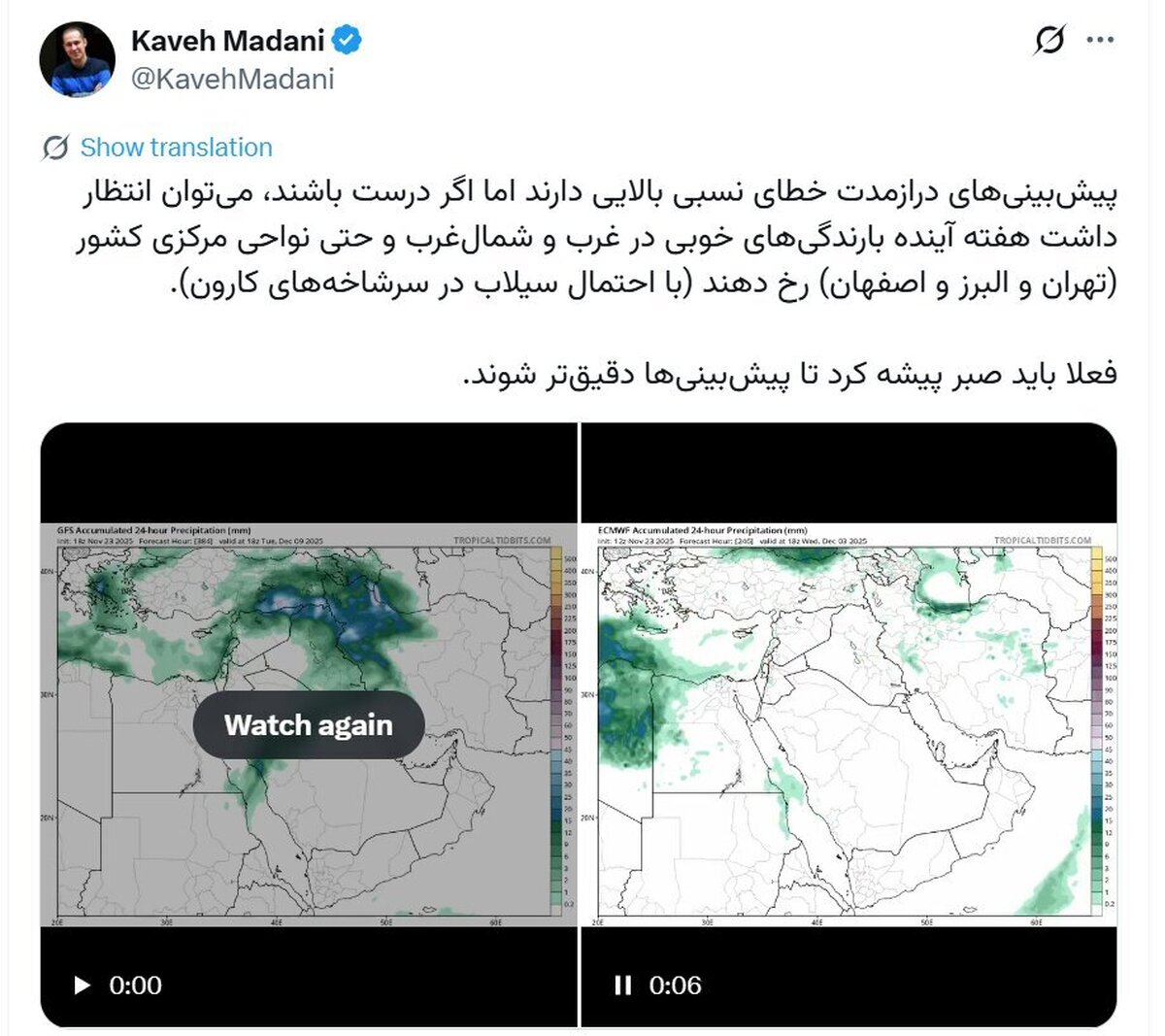Click the Grok icon beside more options
The height and width of the screenshot is (1036, 1165).
1048,41
